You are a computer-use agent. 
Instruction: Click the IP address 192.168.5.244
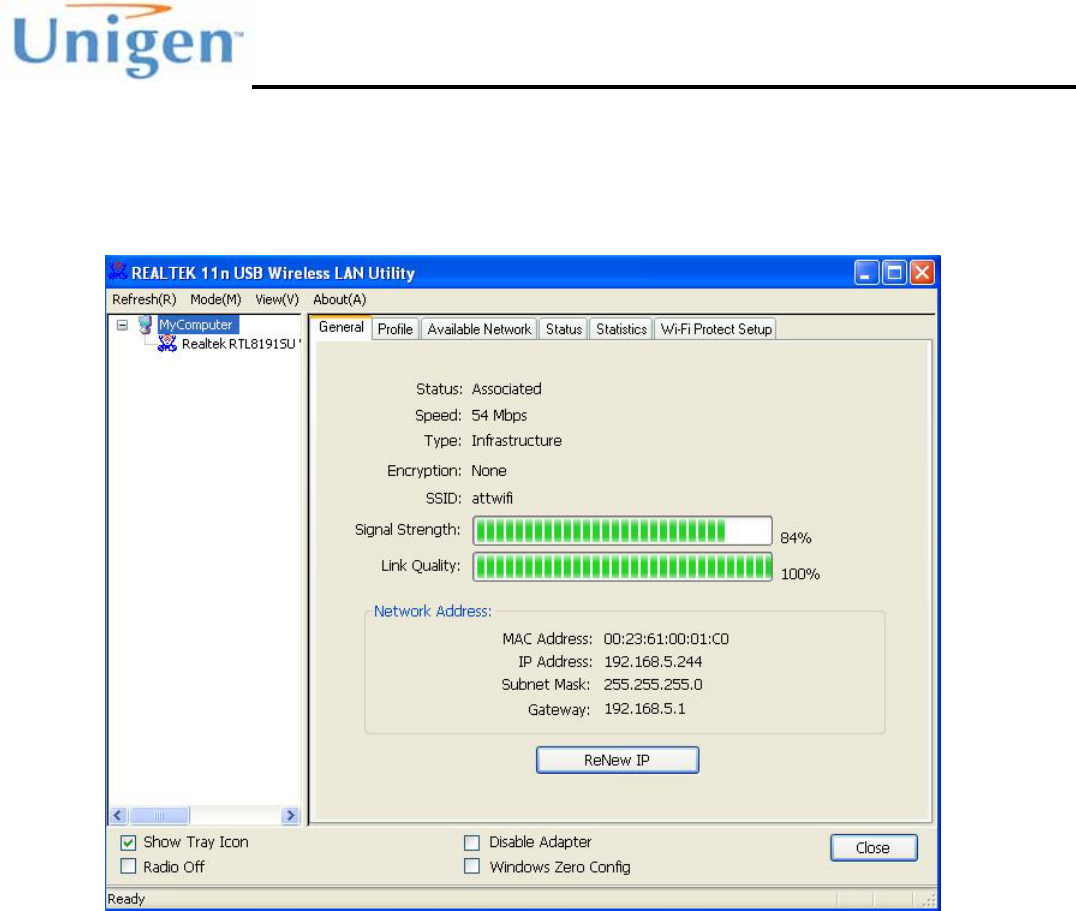point(653,661)
